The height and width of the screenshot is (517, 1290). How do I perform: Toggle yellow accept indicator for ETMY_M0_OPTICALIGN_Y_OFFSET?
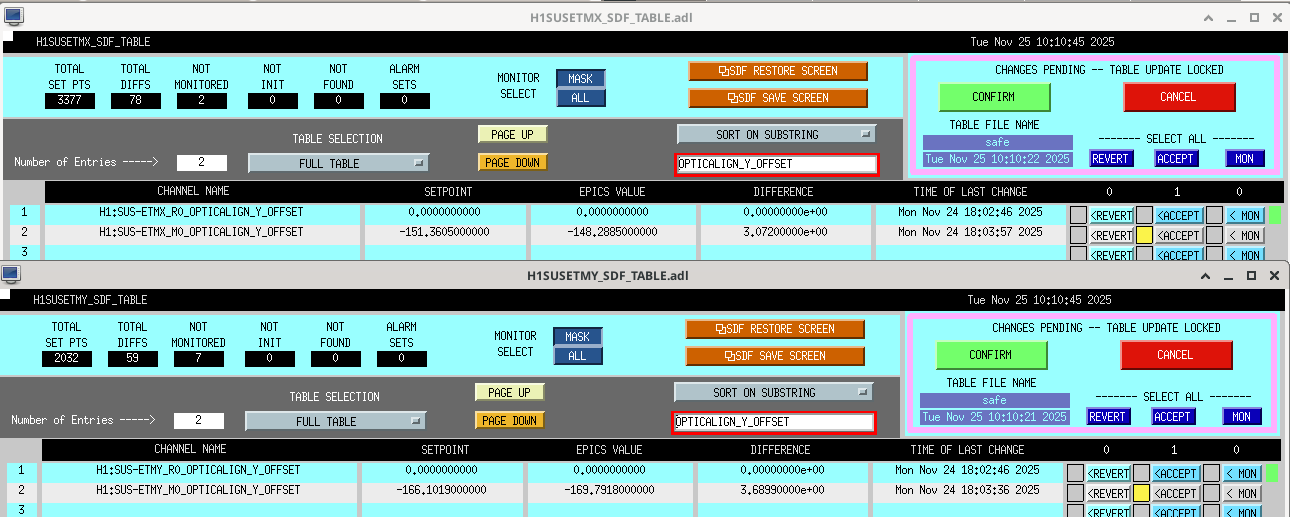[1142, 493]
